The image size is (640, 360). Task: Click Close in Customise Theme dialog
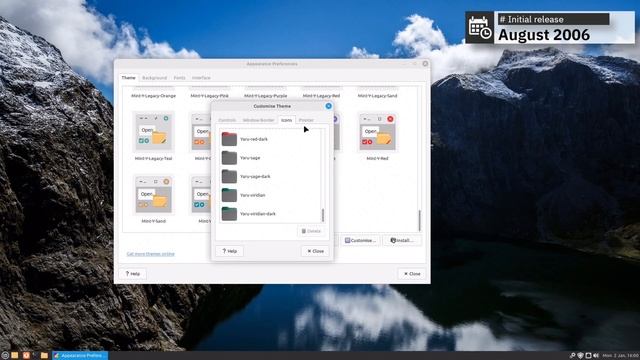(x=315, y=251)
